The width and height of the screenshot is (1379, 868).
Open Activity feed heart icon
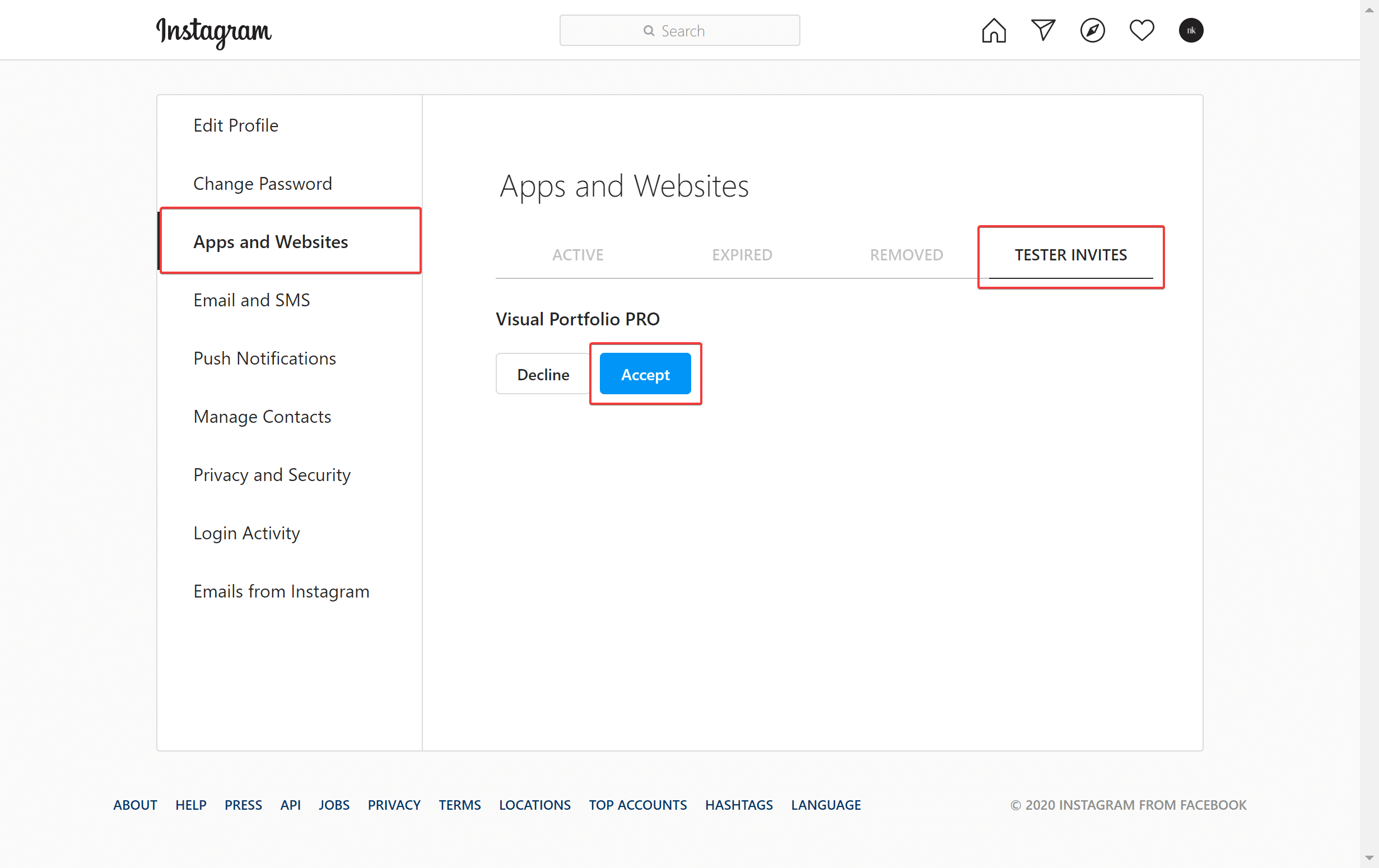tap(1142, 30)
